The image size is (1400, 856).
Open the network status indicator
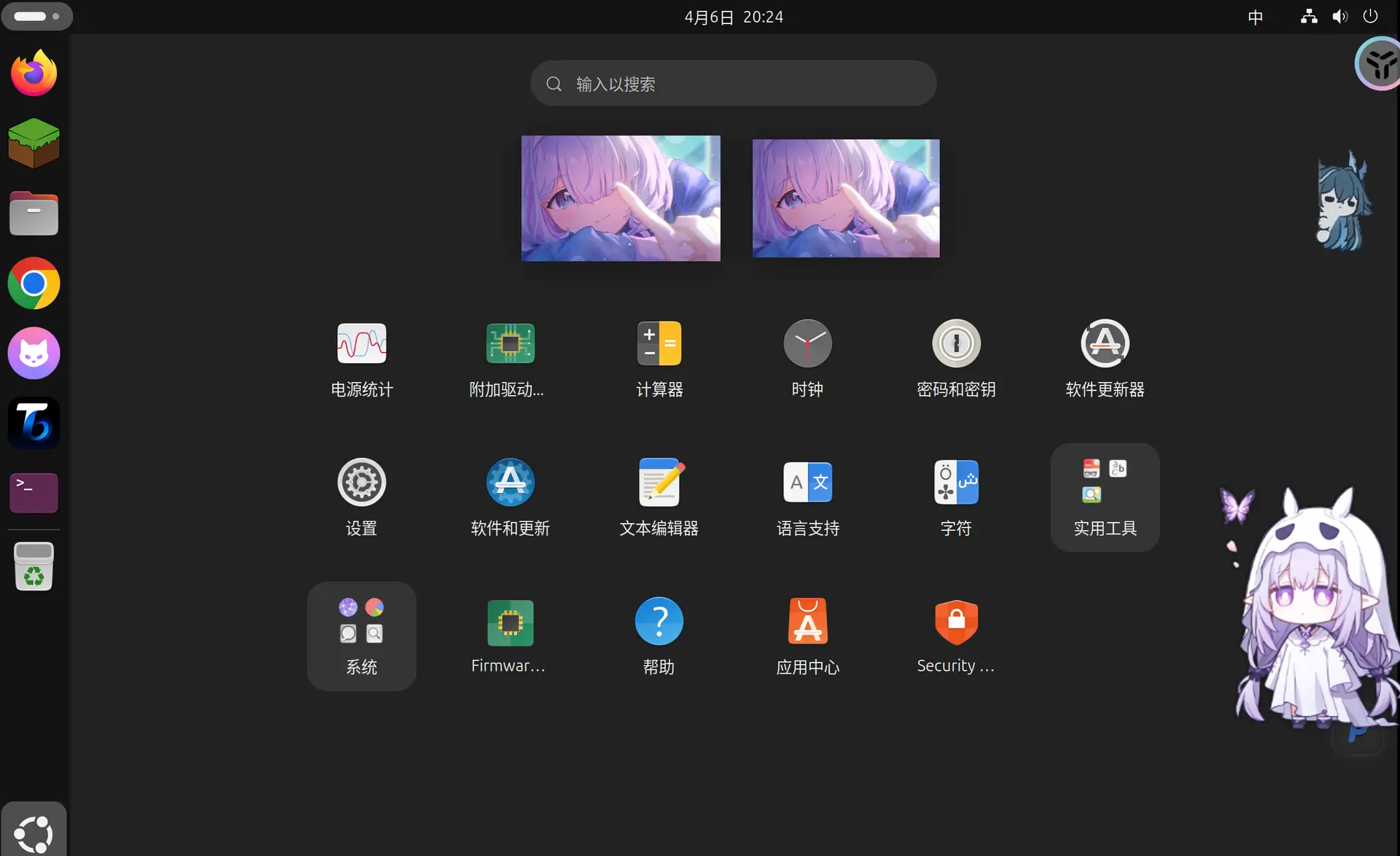pos(1309,17)
